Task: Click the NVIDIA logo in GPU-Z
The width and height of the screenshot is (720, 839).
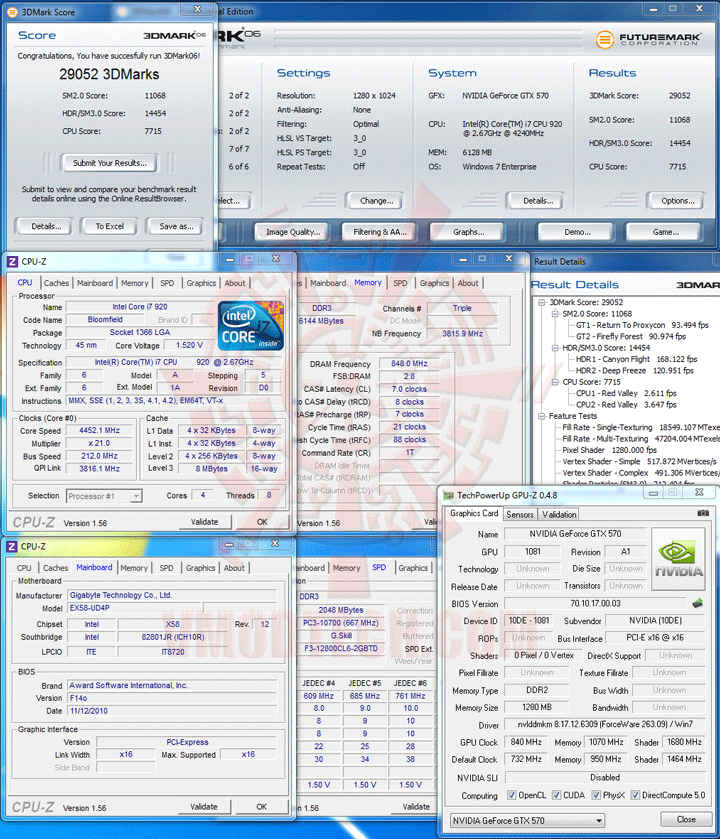Action: pos(678,559)
